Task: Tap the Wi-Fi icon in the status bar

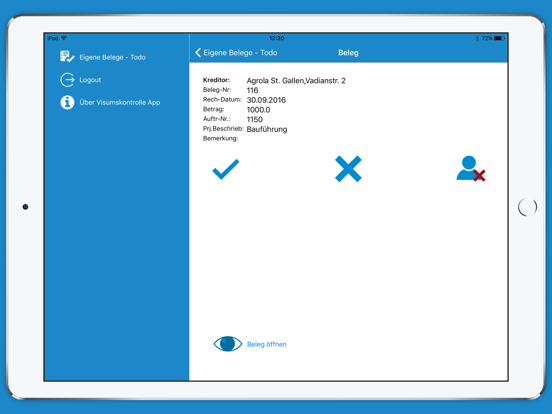Action: coord(64,38)
